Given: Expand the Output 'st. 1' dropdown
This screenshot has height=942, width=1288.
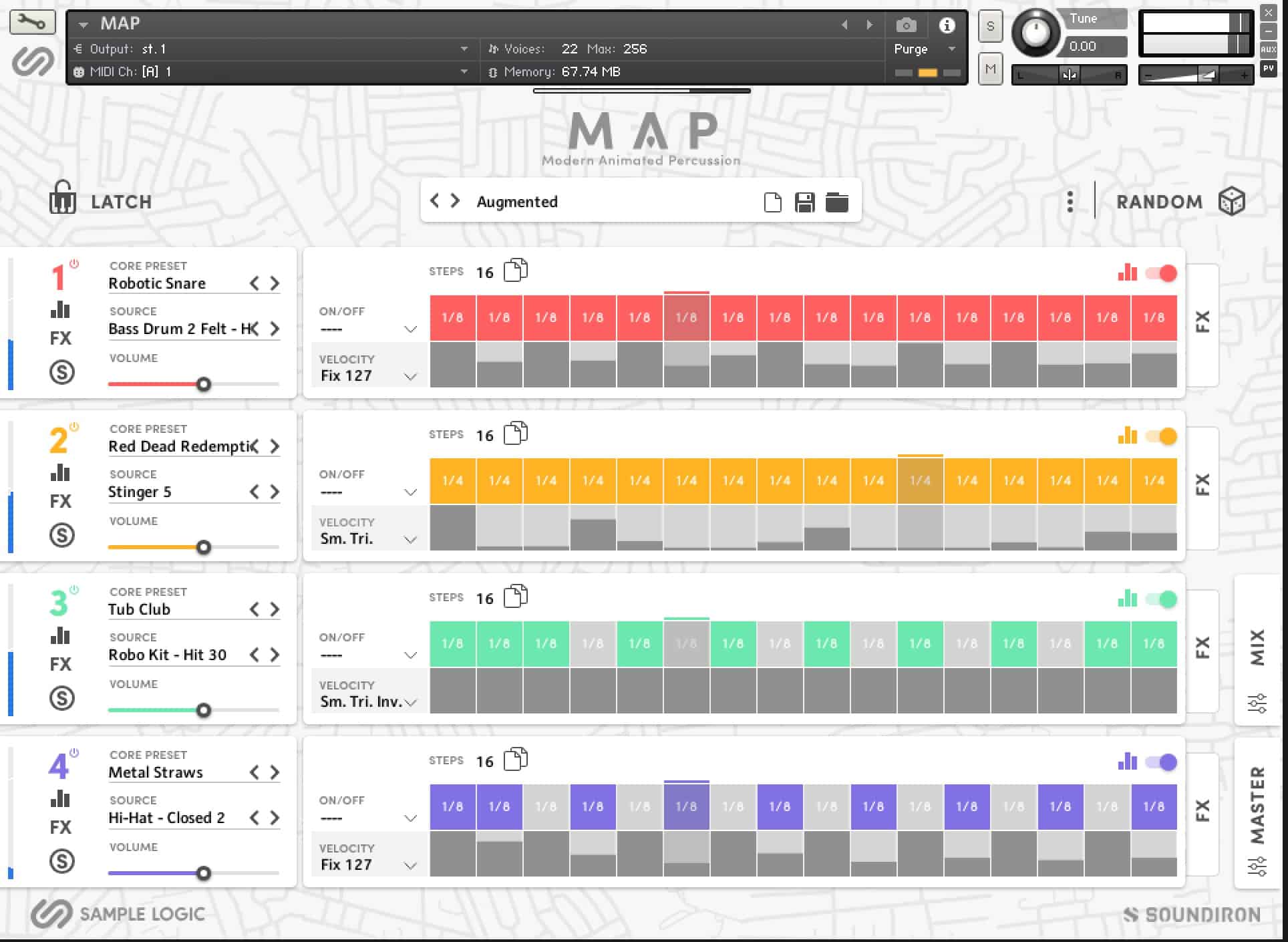Looking at the screenshot, I should coord(463,48).
